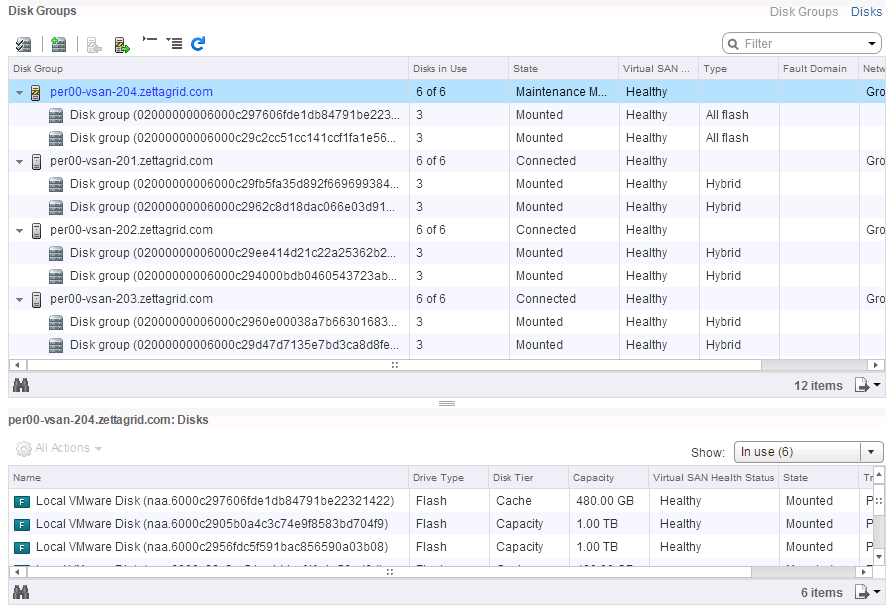Collapse the per00-vsan-201.zettagrid.com host row
890x612 pixels.
(x=19, y=162)
